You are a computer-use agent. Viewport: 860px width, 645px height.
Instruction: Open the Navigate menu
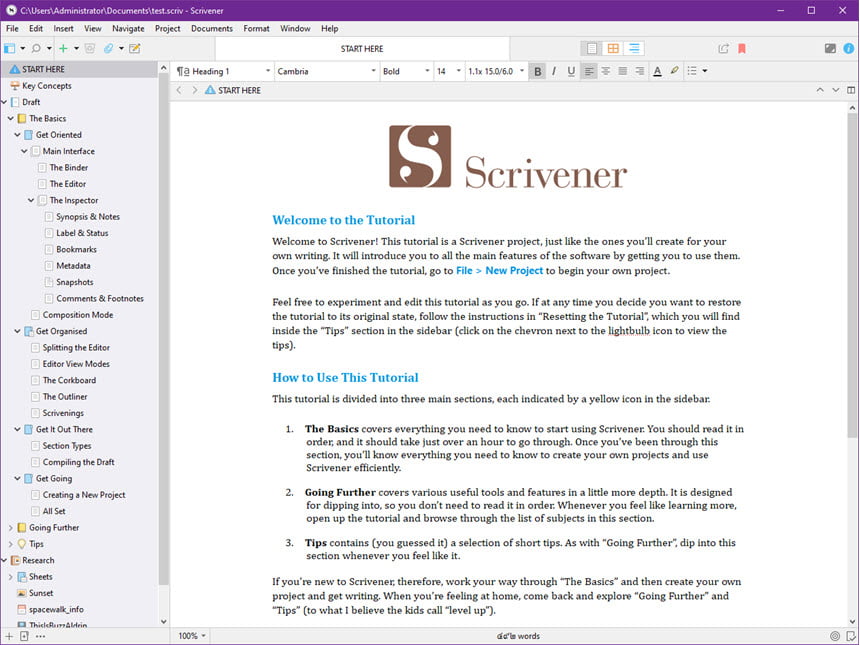pyautogui.click(x=128, y=29)
